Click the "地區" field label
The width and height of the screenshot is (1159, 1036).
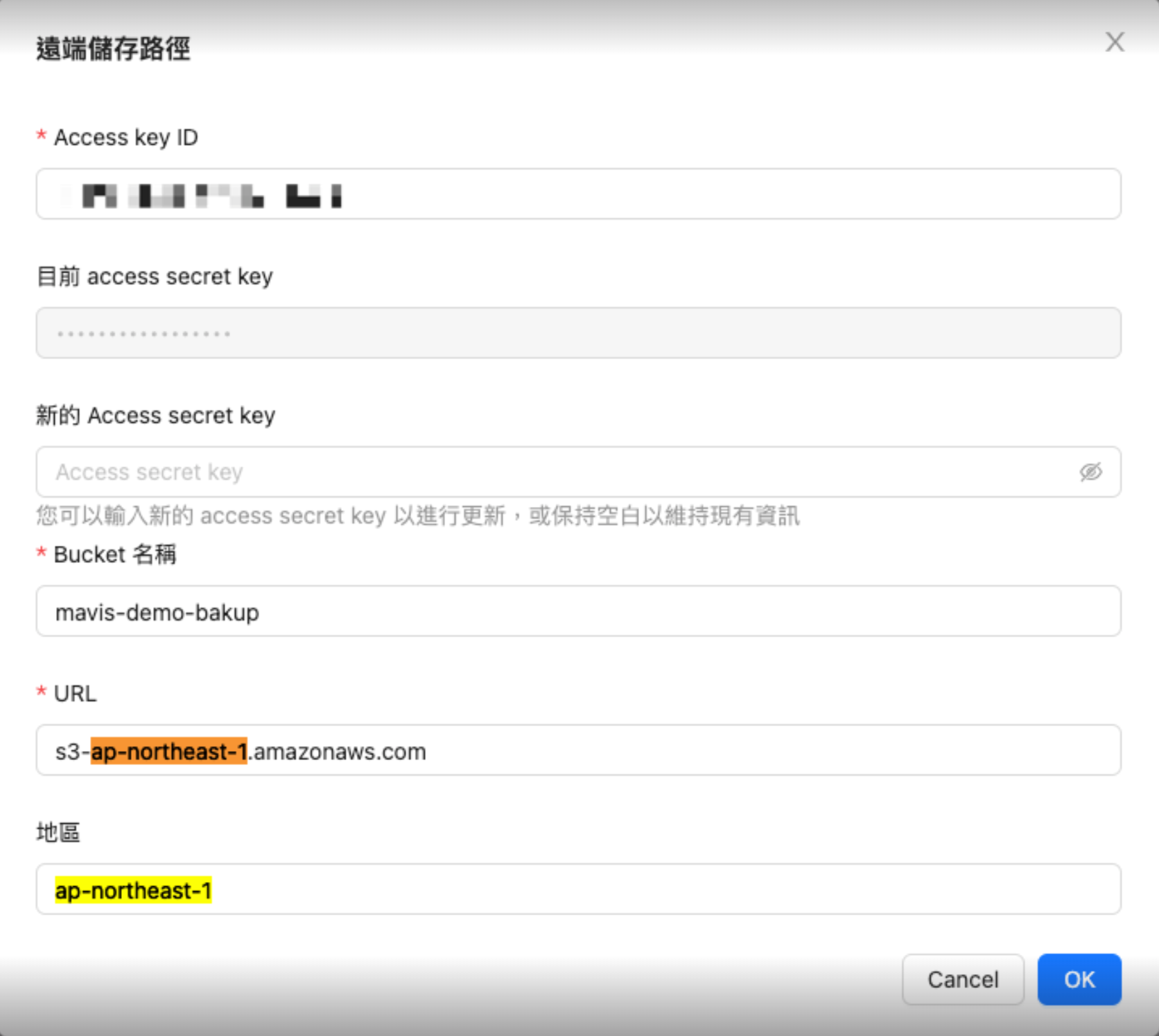pyautogui.click(x=58, y=832)
